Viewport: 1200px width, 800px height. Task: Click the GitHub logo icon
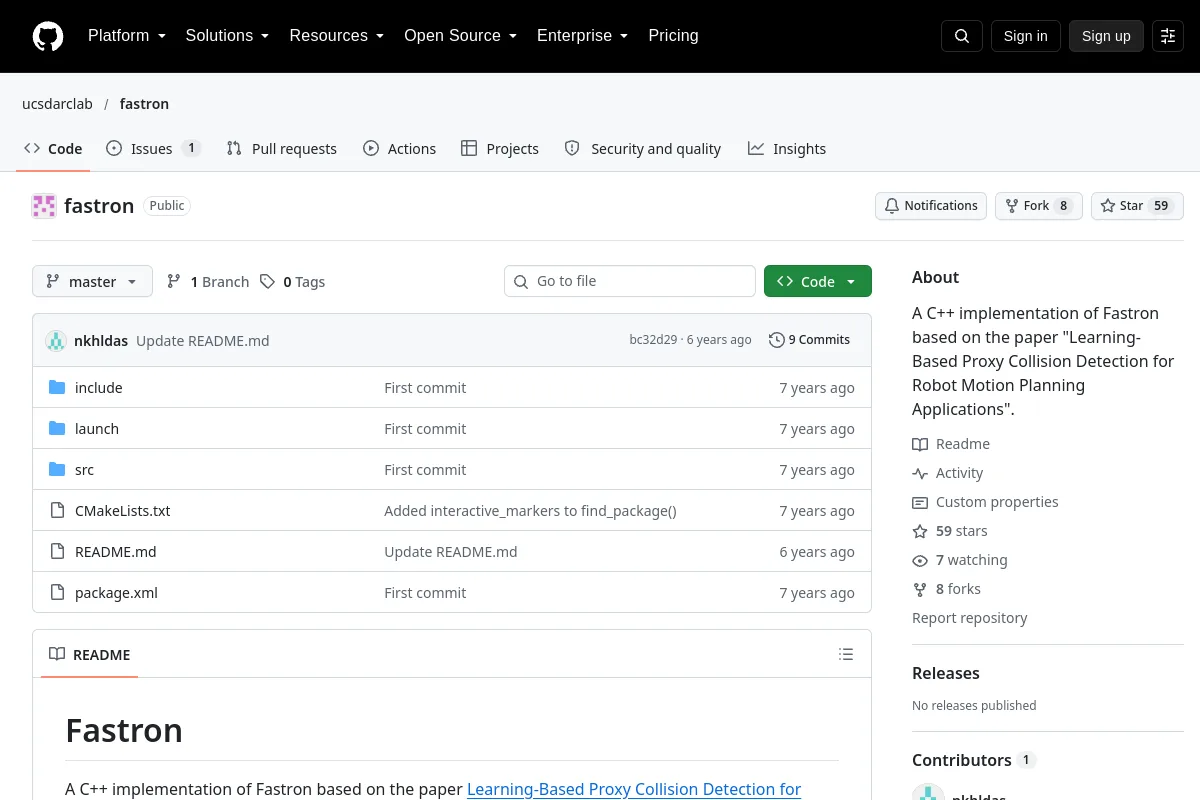tap(48, 36)
